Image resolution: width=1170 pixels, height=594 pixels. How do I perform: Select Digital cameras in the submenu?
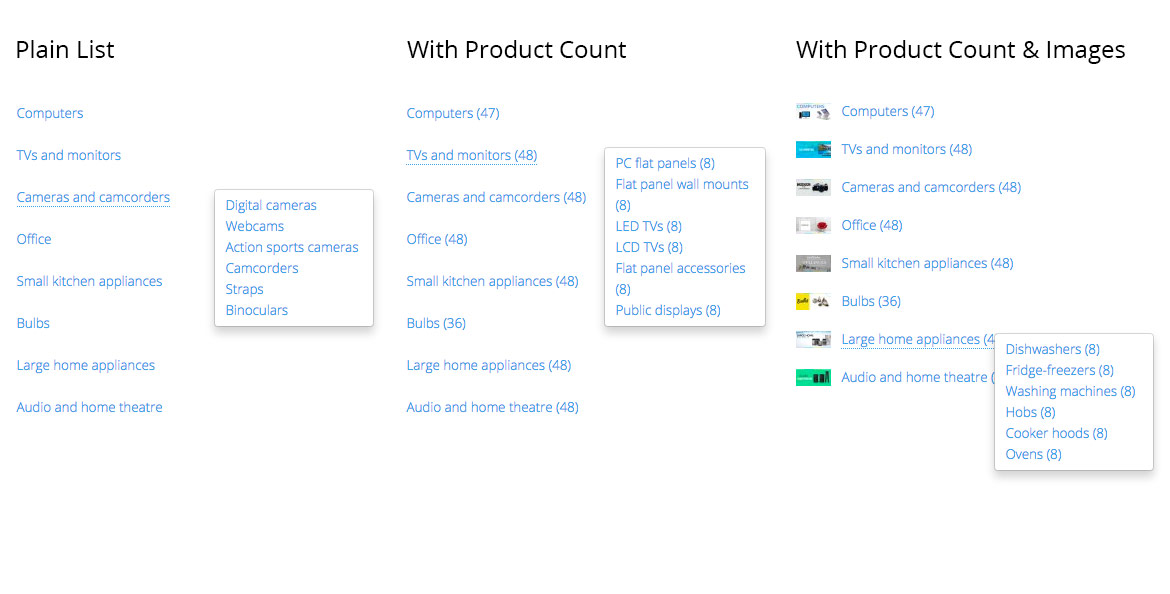(x=271, y=205)
